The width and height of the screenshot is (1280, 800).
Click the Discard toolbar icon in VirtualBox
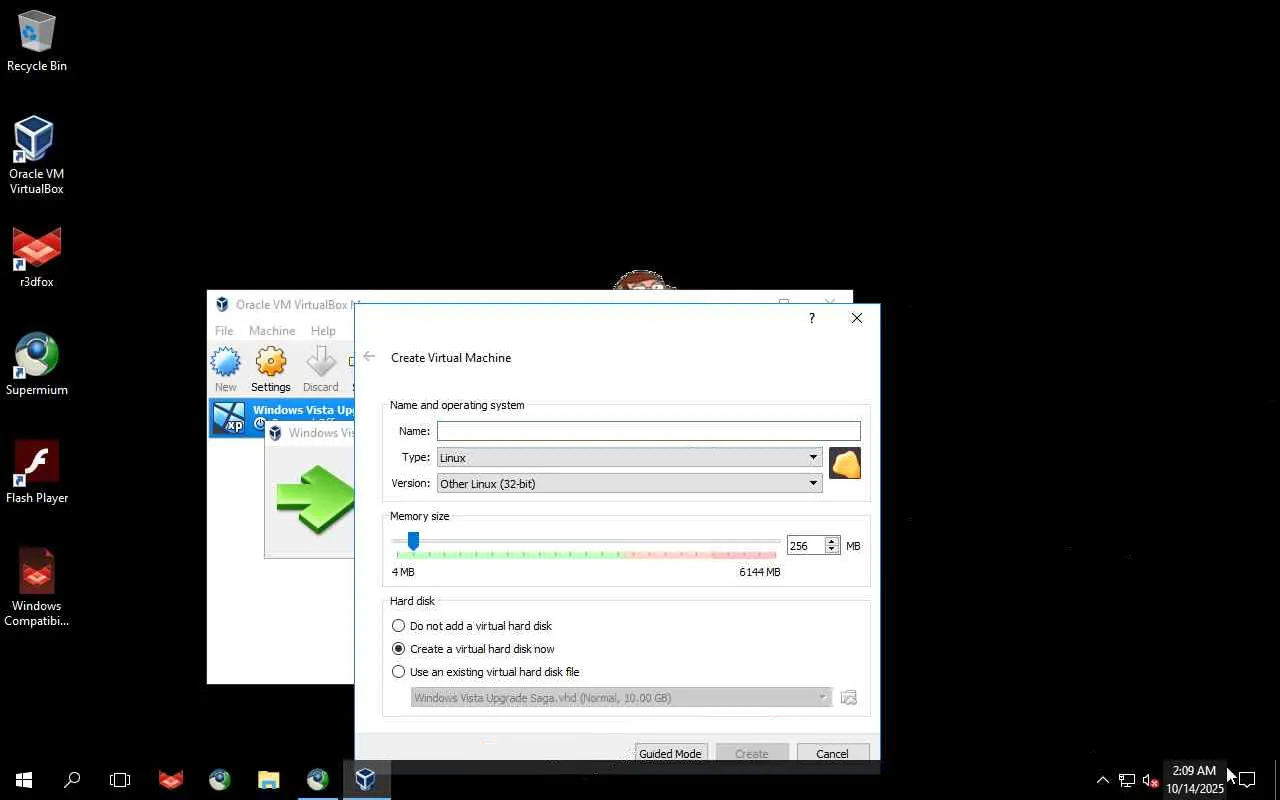pyautogui.click(x=321, y=369)
